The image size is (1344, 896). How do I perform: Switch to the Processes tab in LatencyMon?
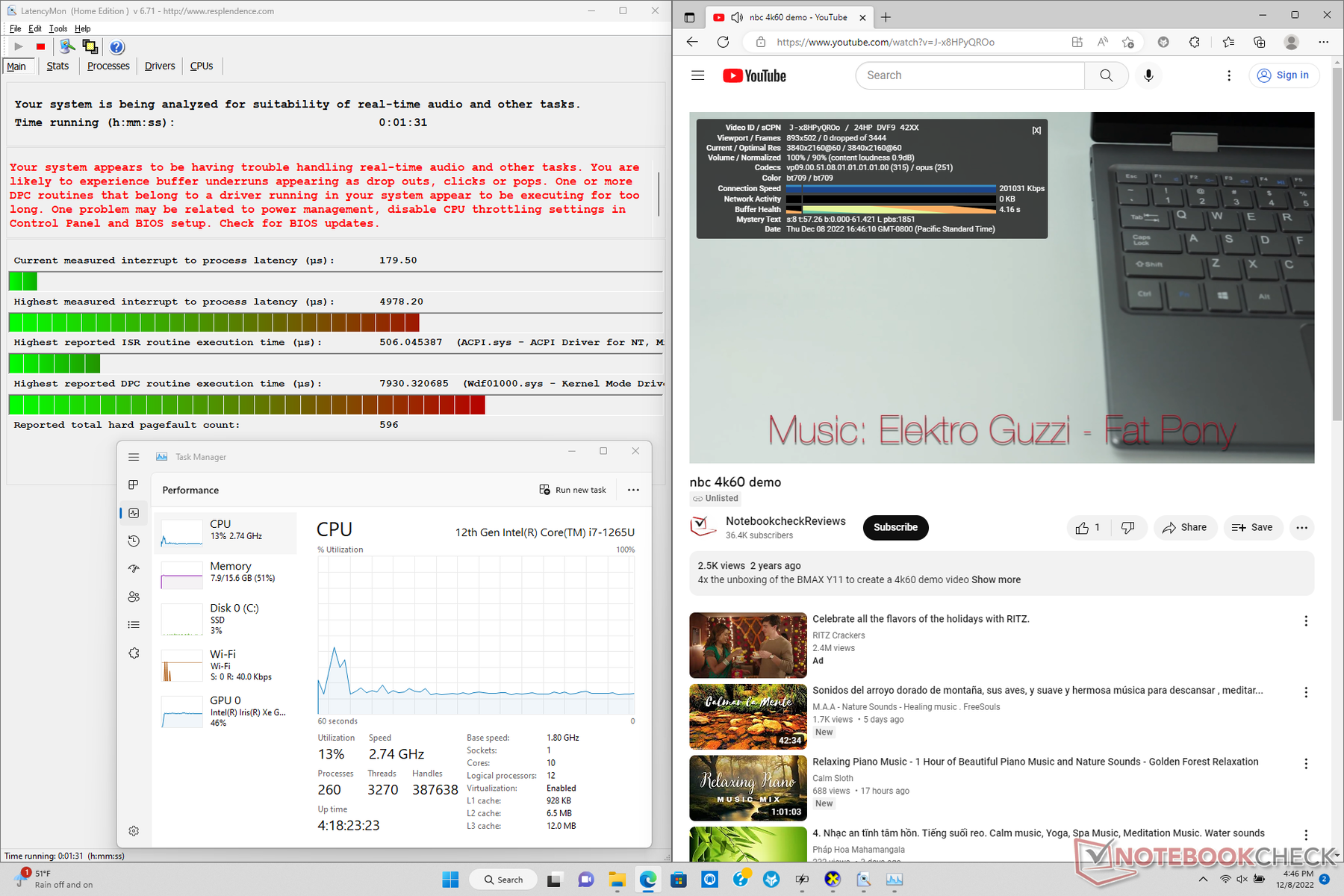tap(108, 66)
